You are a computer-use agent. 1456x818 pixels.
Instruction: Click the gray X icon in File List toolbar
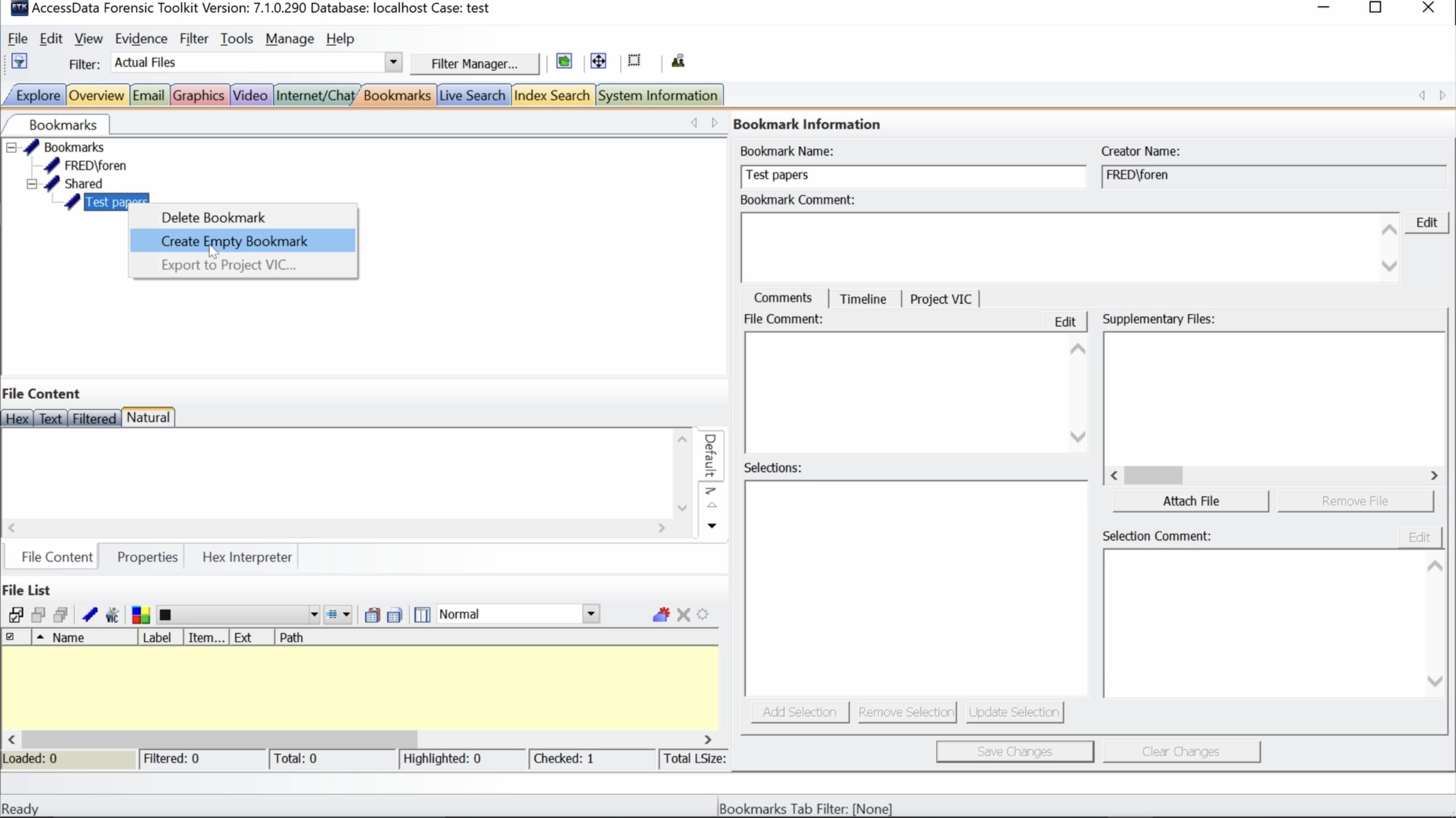pyautogui.click(x=683, y=614)
